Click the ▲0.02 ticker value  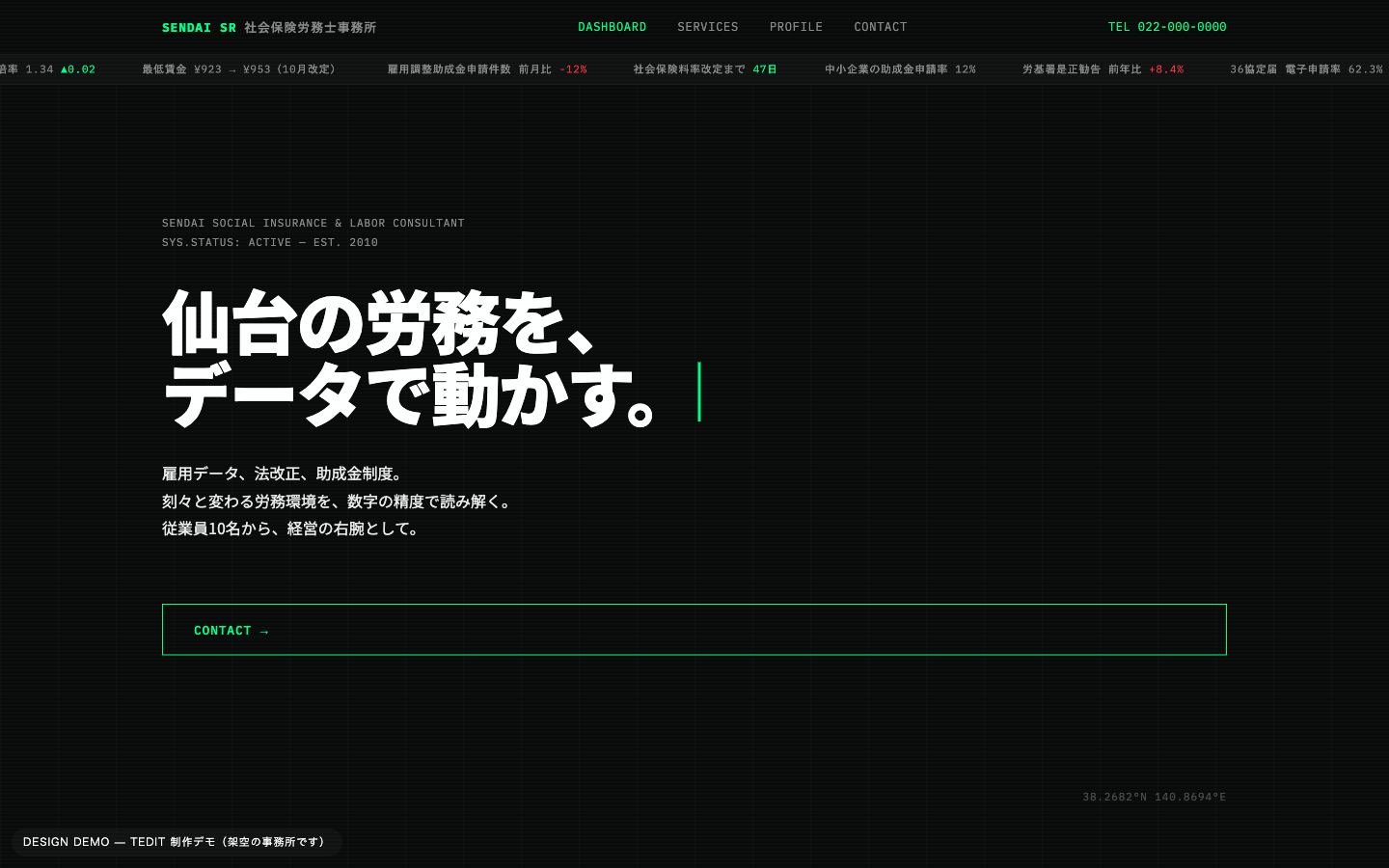tap(78, 69)
